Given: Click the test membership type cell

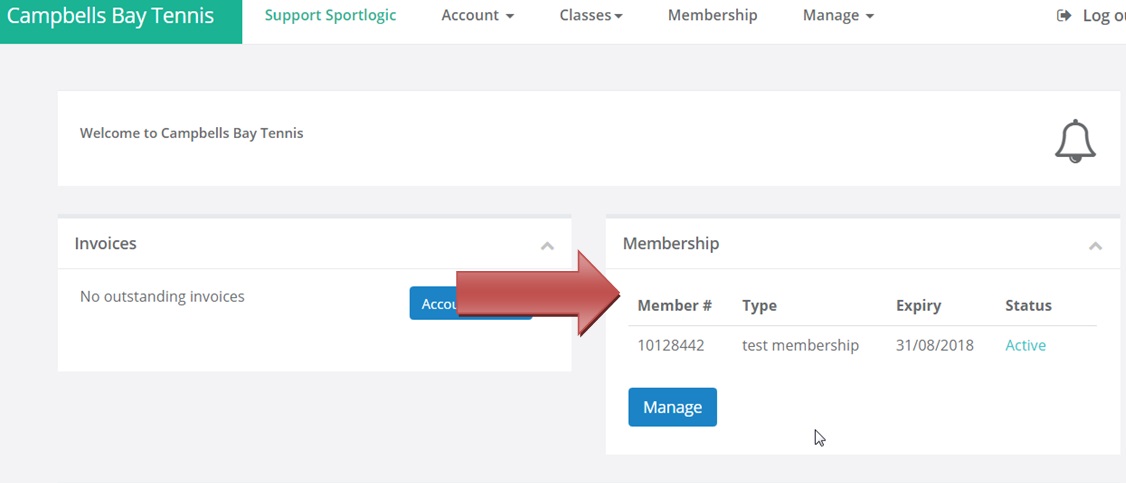Looking at the screenshot, I should pyautogui.click(x=800, y=345).
